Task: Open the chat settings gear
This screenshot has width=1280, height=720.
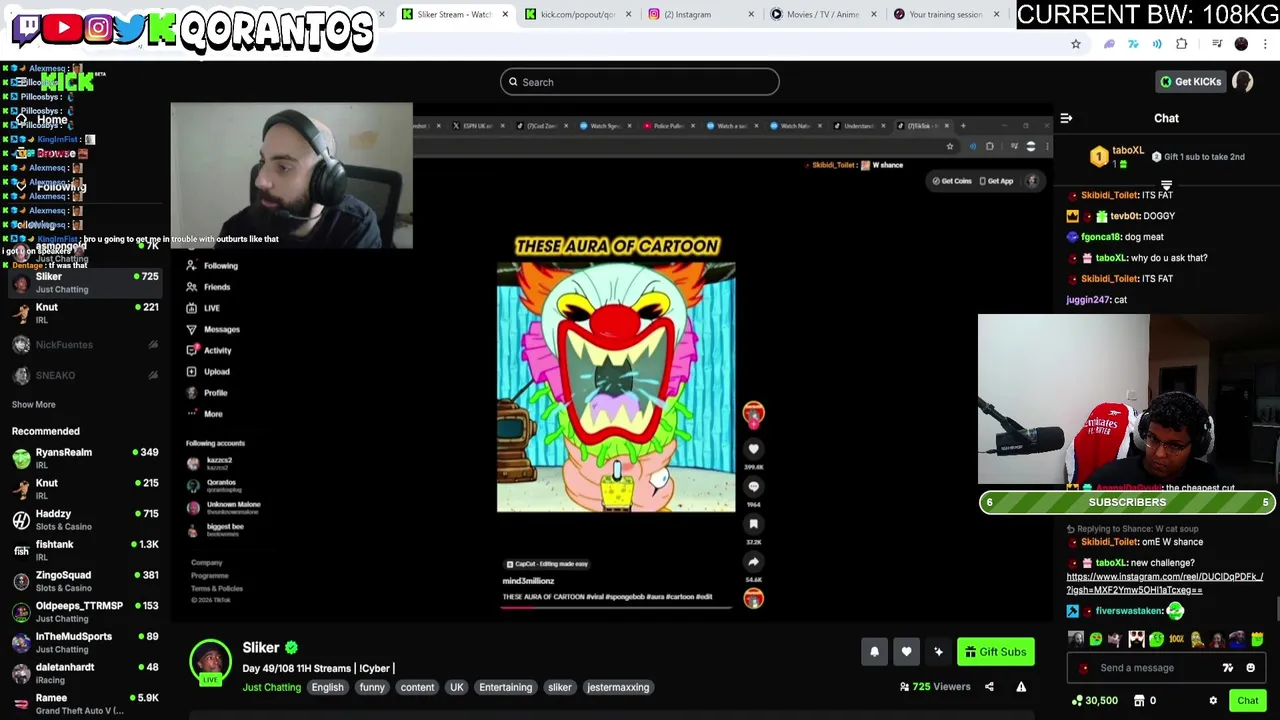Action: tap(1213, 701)
